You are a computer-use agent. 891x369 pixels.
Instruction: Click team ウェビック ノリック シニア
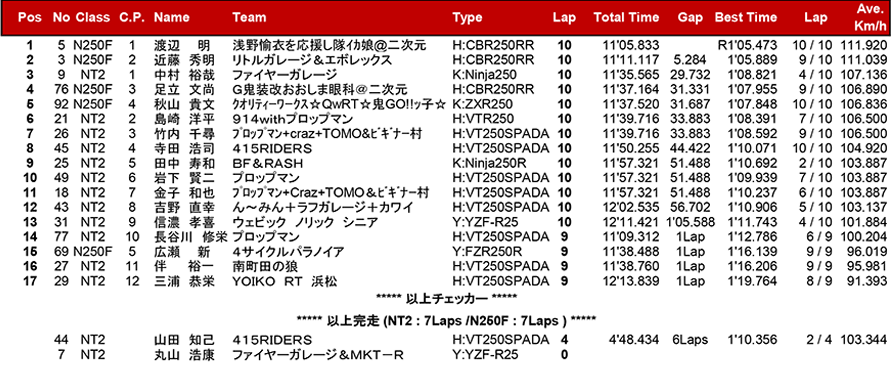tap(305, 222)
